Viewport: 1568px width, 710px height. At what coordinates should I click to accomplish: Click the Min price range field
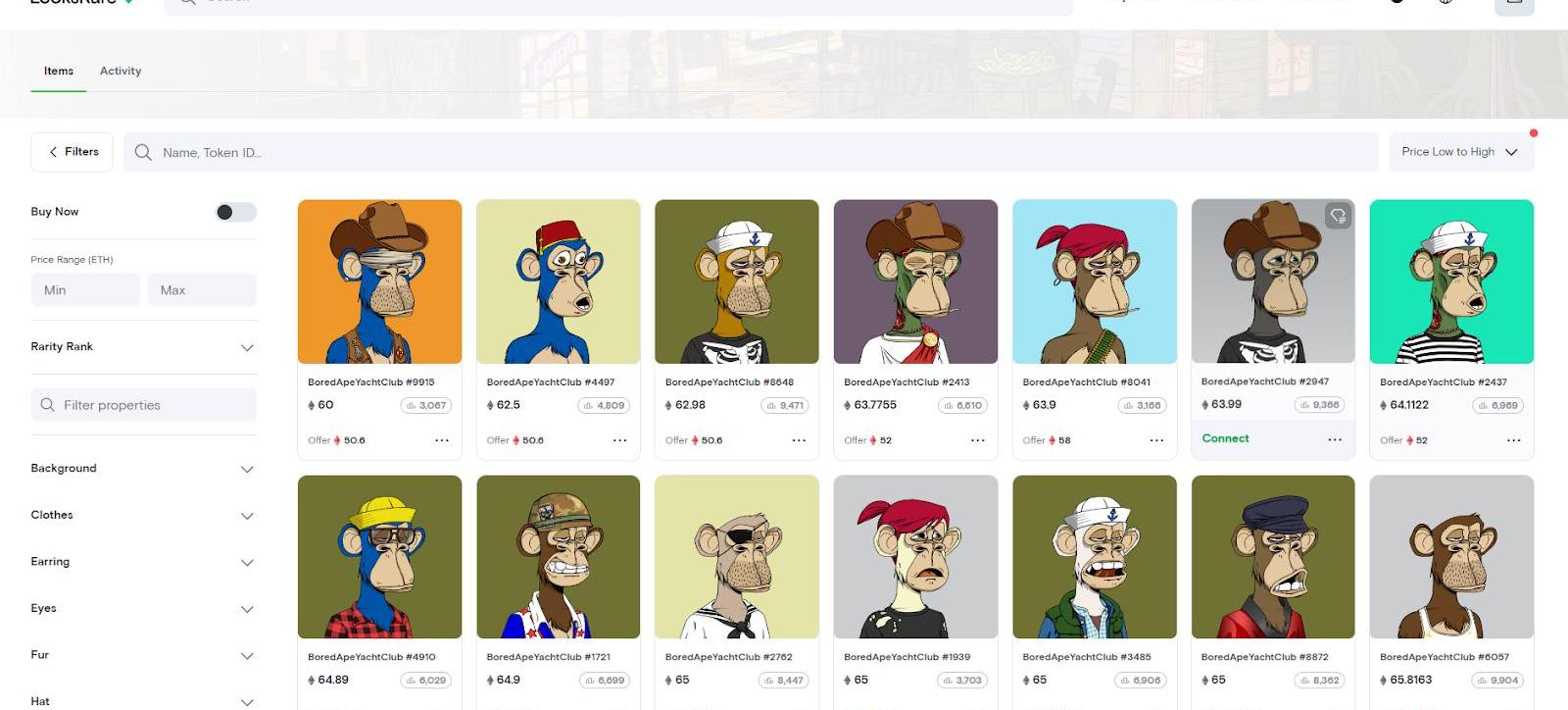(85, 290)
